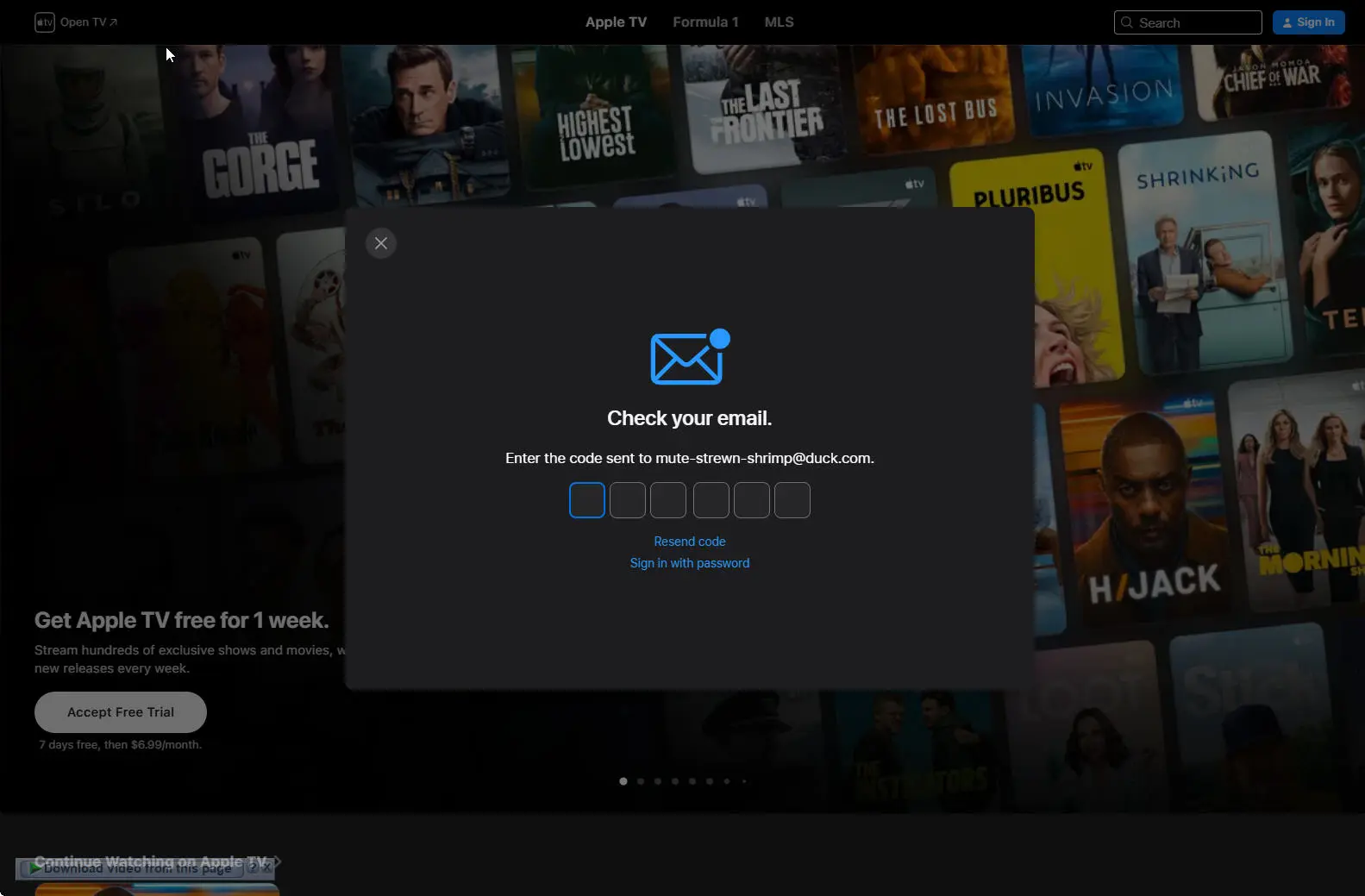
Task: Select the third carousel page dot
Action: 658,781
